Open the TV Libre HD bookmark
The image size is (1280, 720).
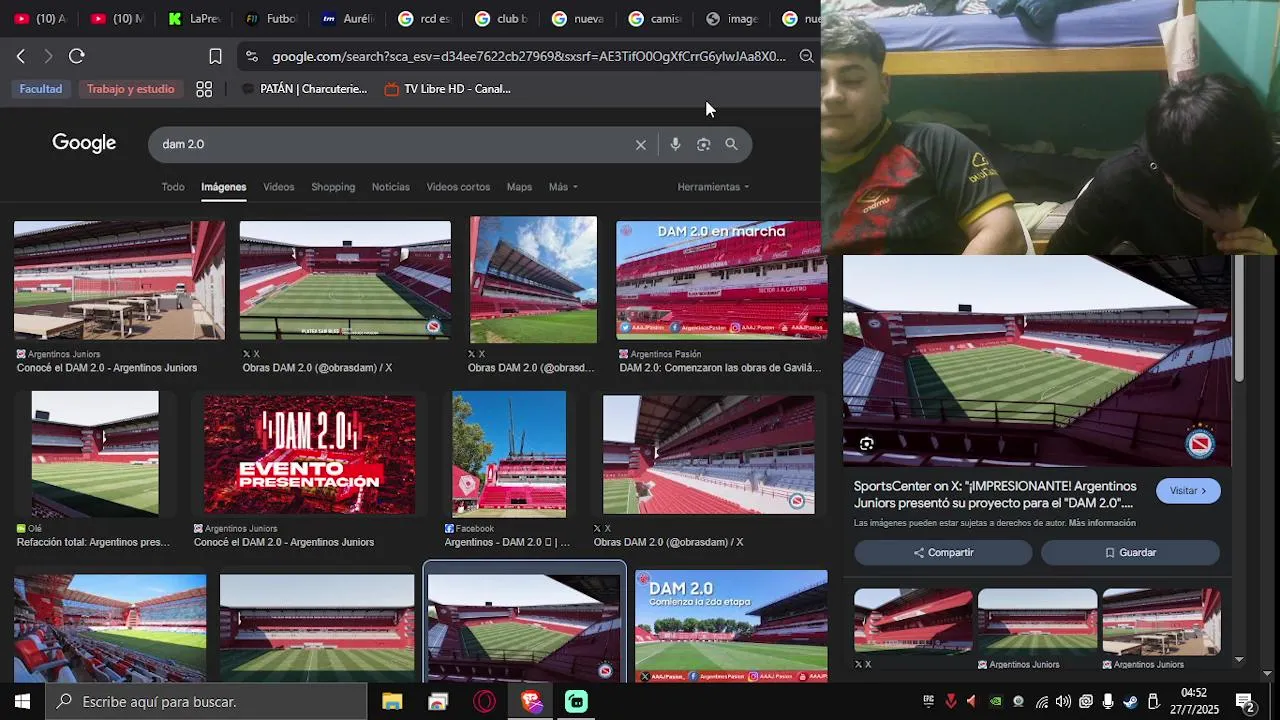pyautogui.click(x=447, y=89)
